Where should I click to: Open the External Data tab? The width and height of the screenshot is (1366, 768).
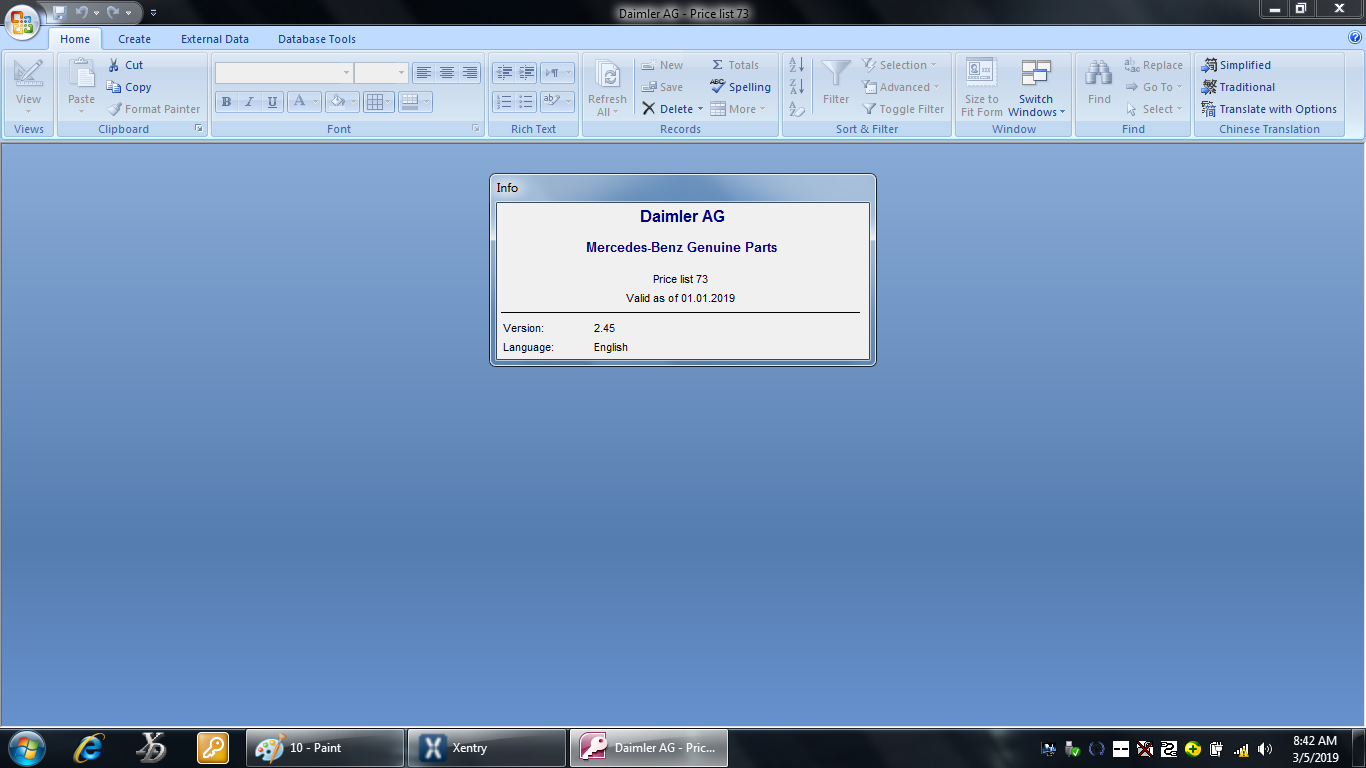click(x=215, y=39)
